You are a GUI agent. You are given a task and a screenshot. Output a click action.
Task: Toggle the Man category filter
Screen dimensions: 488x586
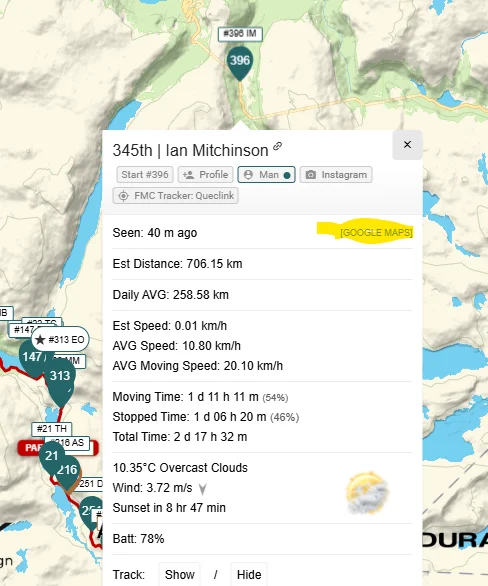266,175
